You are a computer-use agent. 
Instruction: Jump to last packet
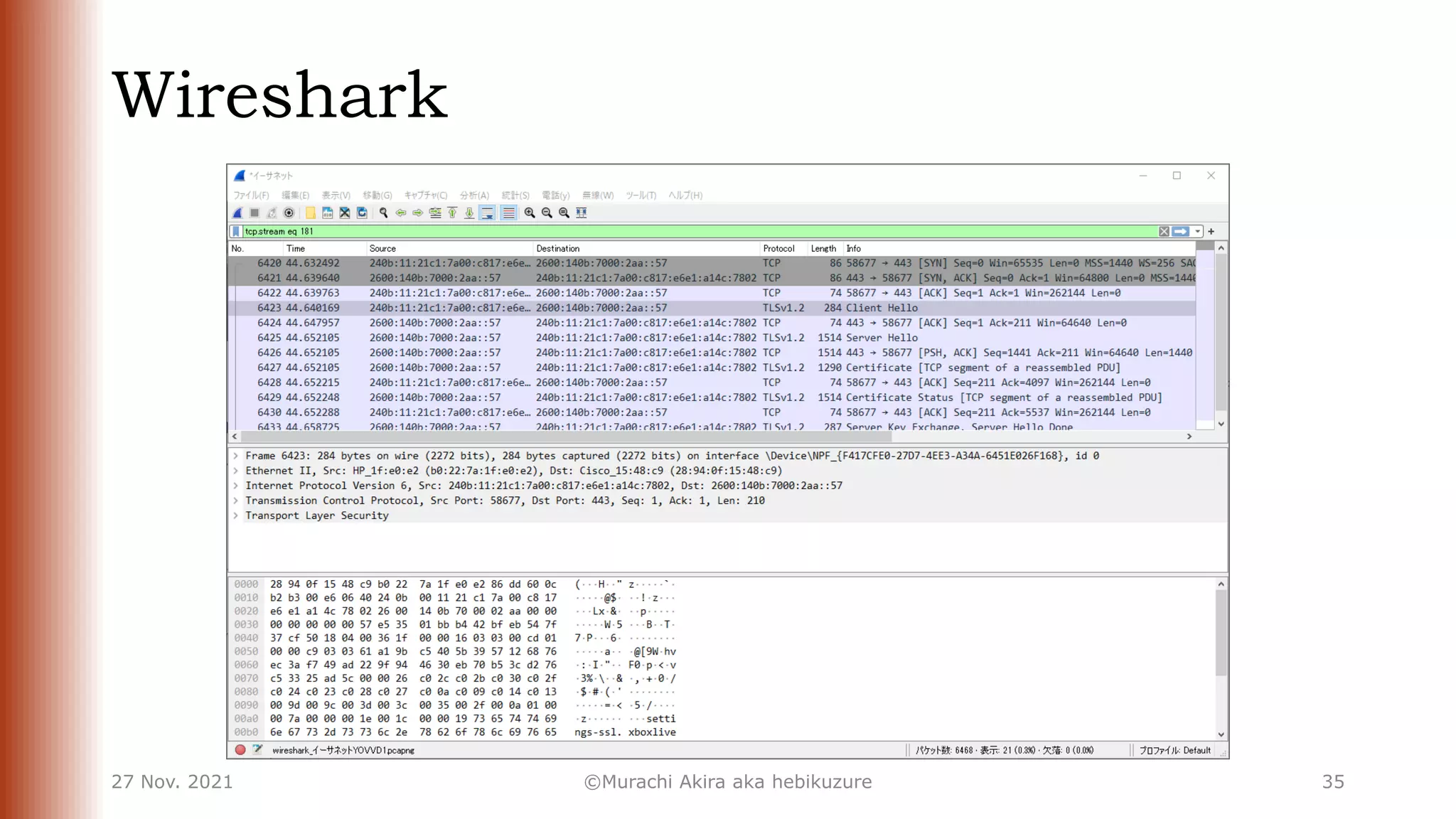click(469, 213)
